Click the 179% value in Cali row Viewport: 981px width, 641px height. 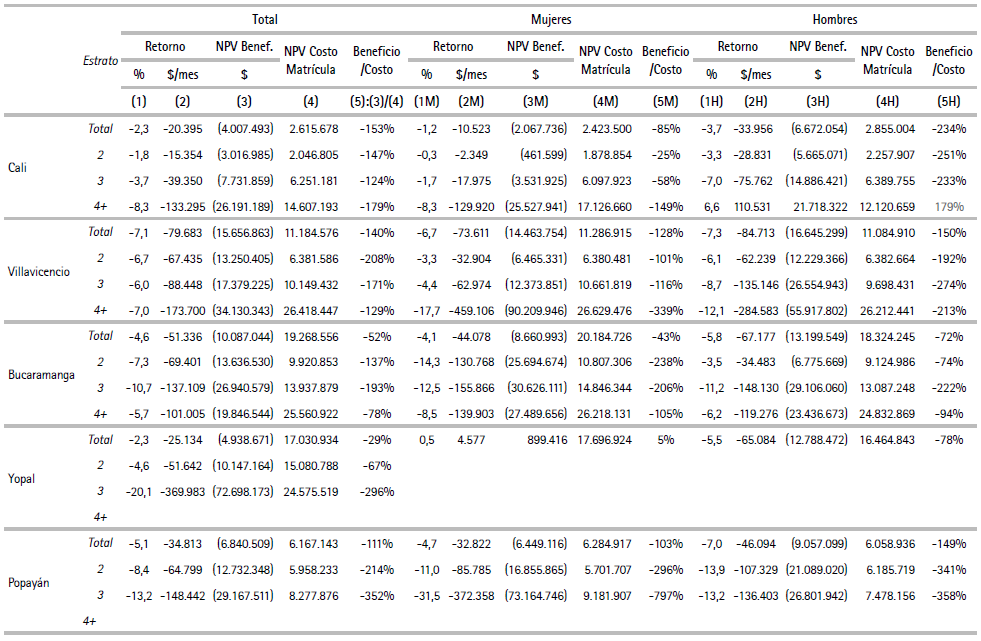point(950,206)
